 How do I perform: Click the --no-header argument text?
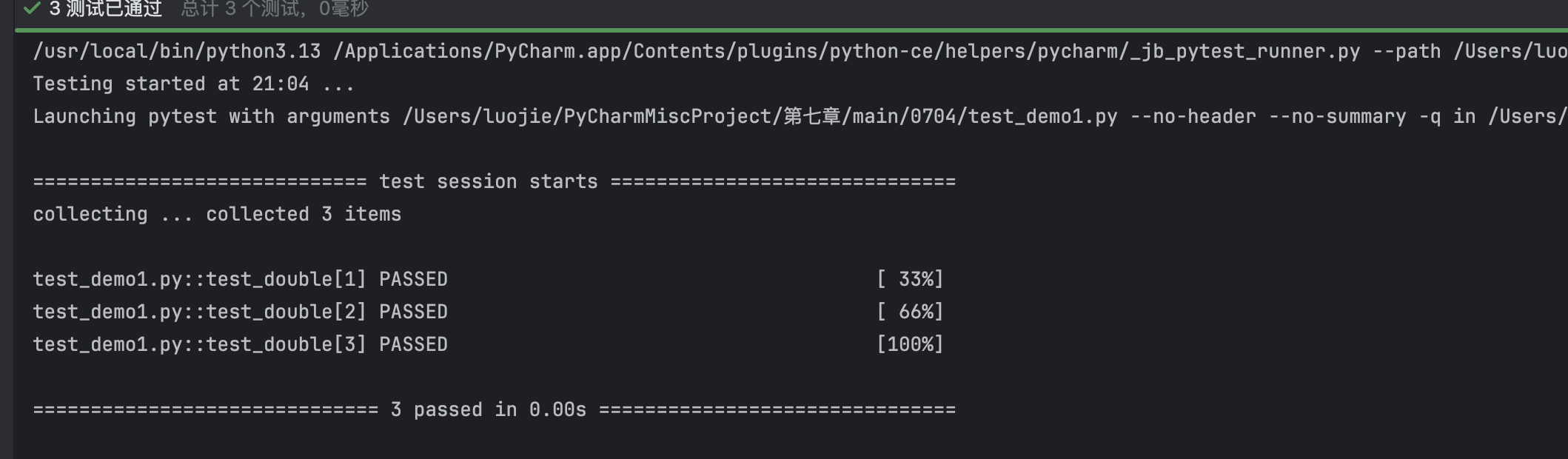pyautogui.click(x=1193, y=116)
